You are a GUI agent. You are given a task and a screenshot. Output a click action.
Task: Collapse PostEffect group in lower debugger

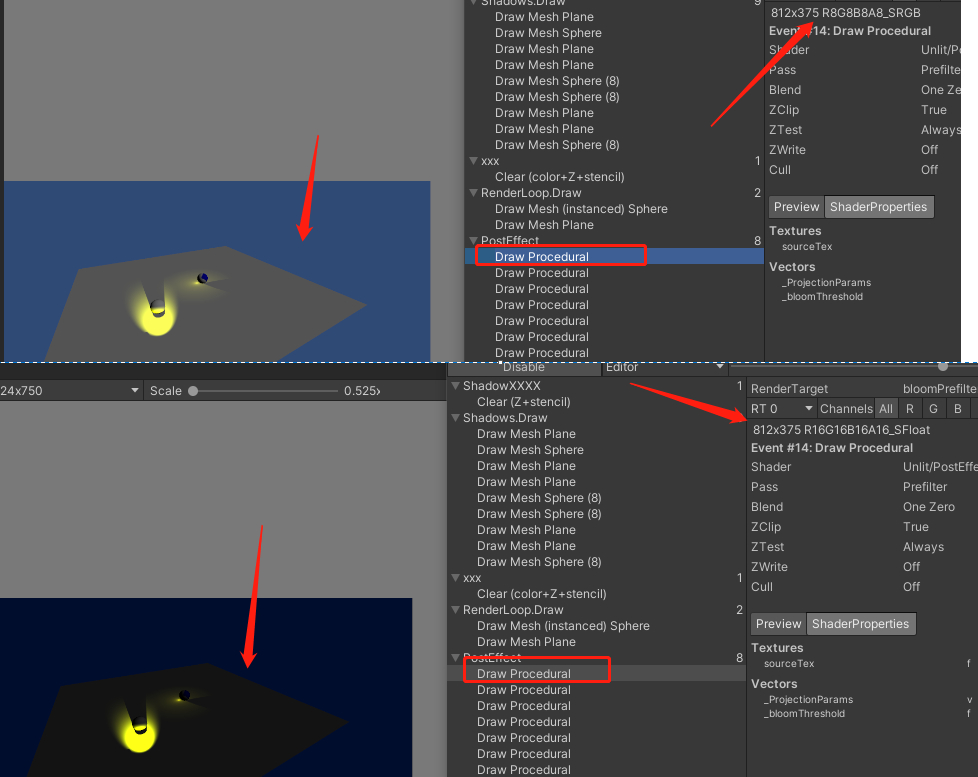point(456,657)
